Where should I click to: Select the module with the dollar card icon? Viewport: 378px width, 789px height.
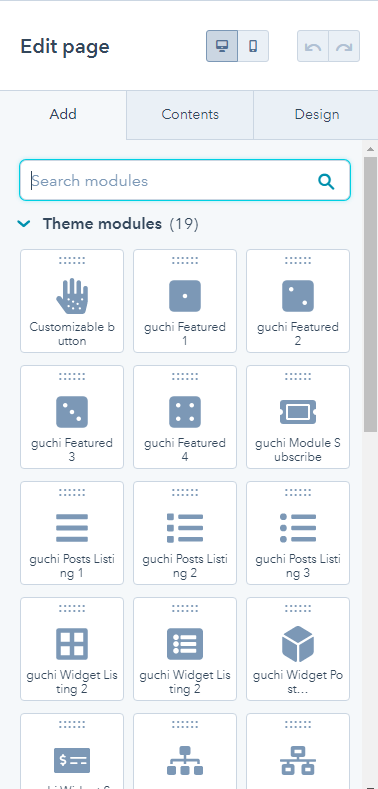coord(72,751)
